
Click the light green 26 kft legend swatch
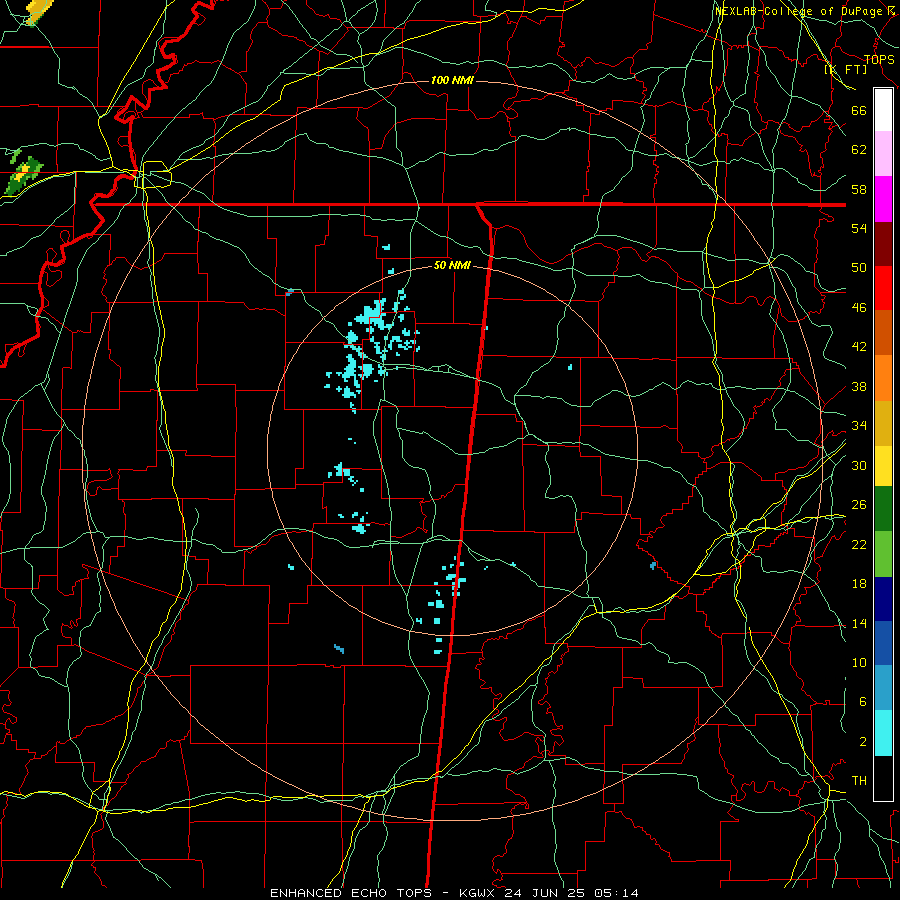tap(883, 554)
